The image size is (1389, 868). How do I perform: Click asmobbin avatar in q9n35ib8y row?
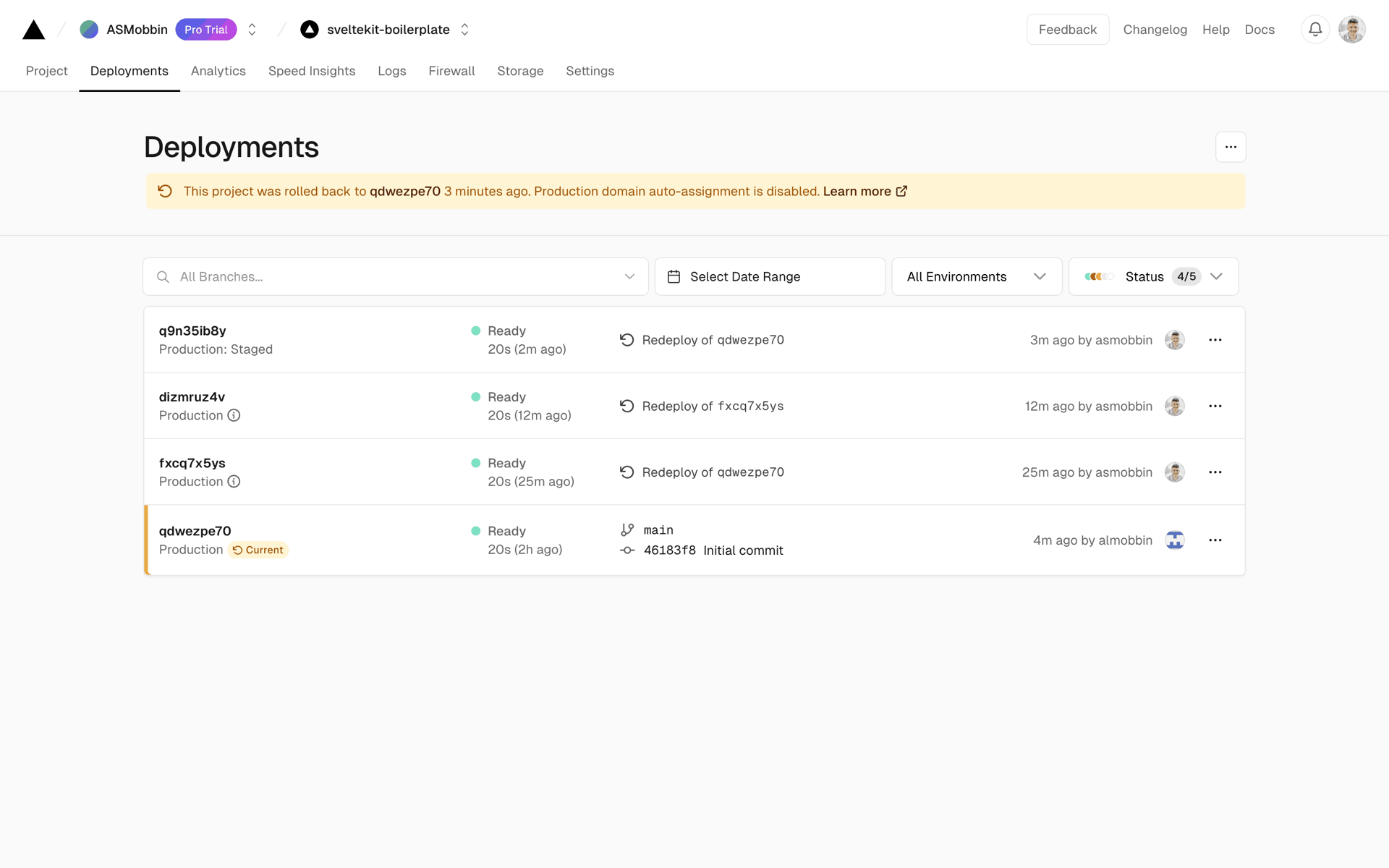click(x=1174, y=340)
